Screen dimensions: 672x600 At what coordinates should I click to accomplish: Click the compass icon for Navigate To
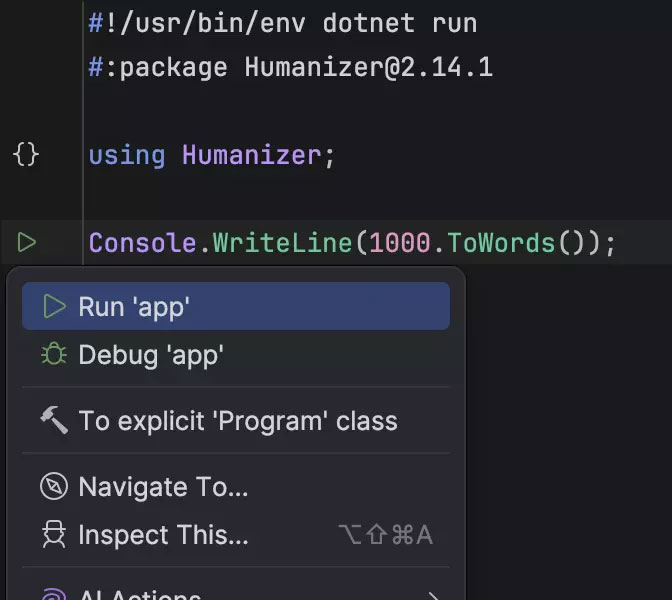tap(54, 487)
